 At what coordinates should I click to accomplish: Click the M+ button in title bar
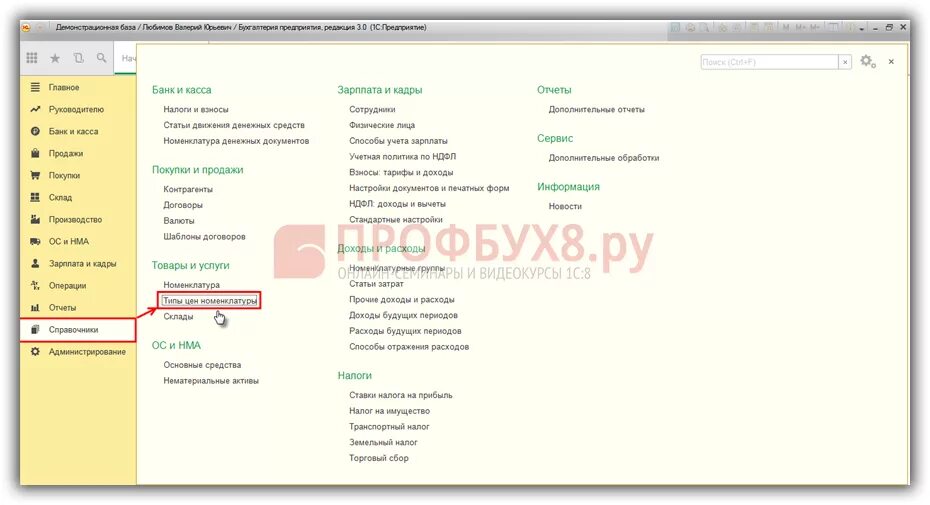pyautogui.click(x=800, y=27)
